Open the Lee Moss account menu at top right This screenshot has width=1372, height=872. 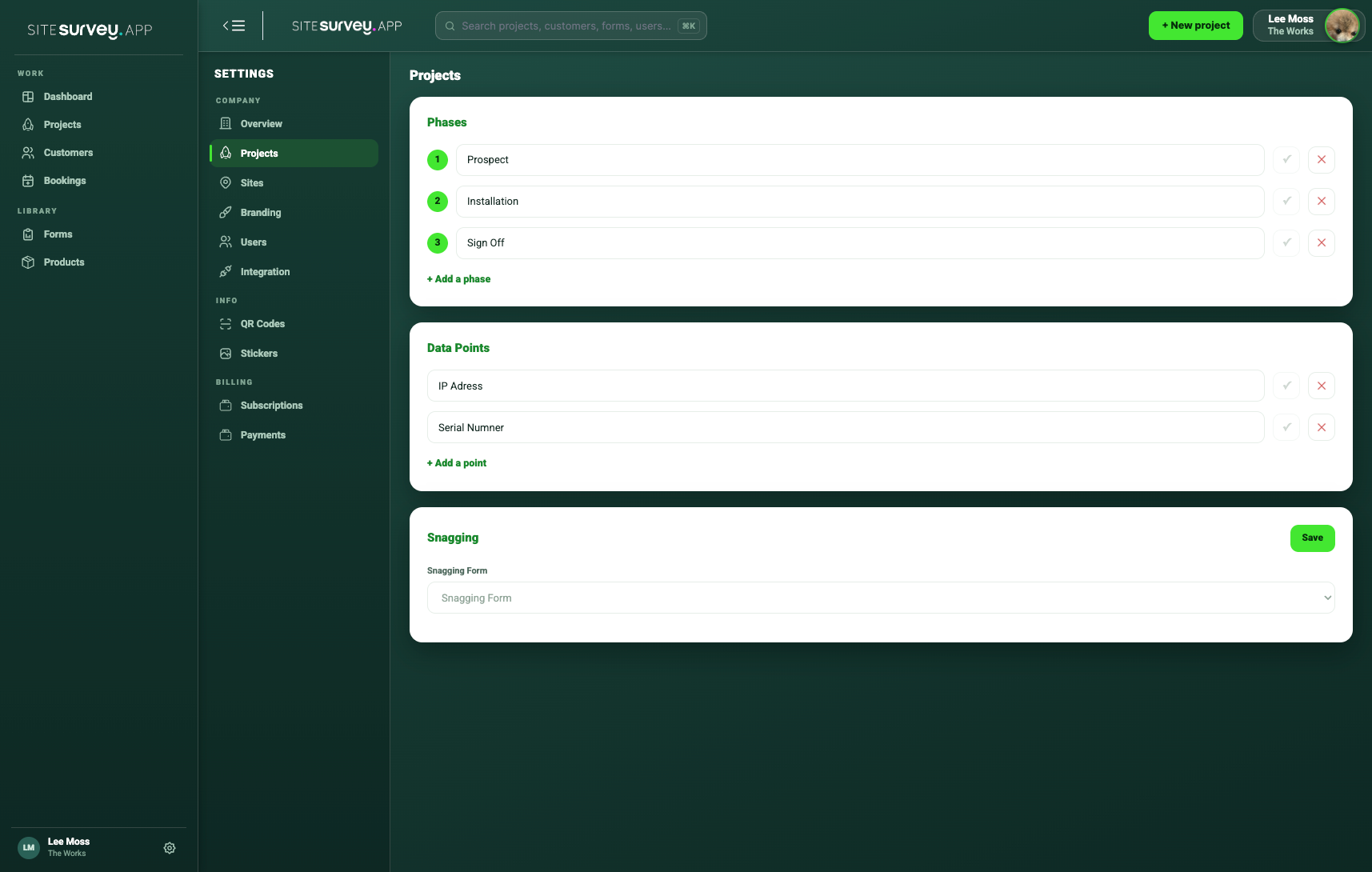click(x=1308, y=26)
